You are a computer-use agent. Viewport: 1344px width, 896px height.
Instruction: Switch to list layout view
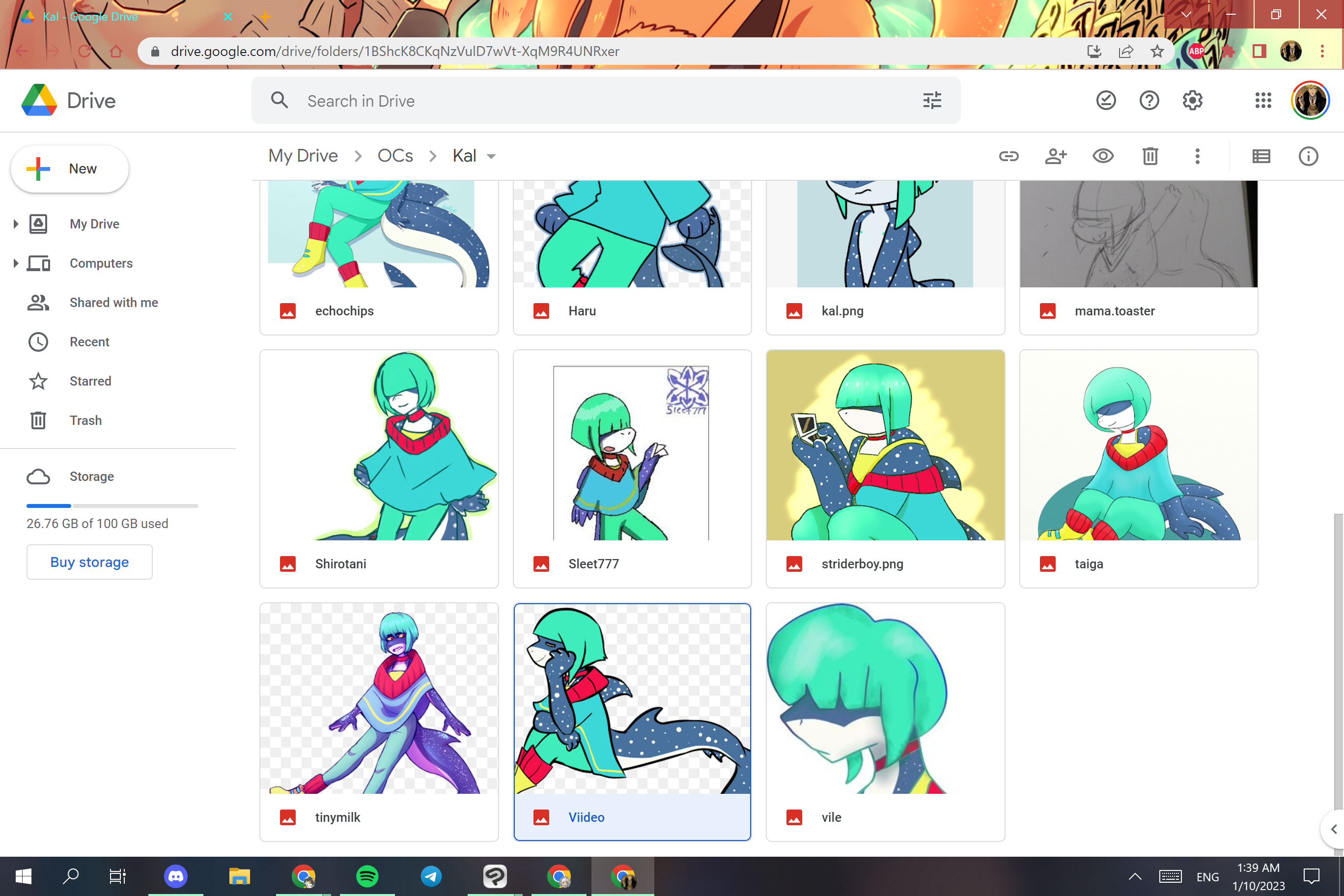click(x=1260, y=156)
